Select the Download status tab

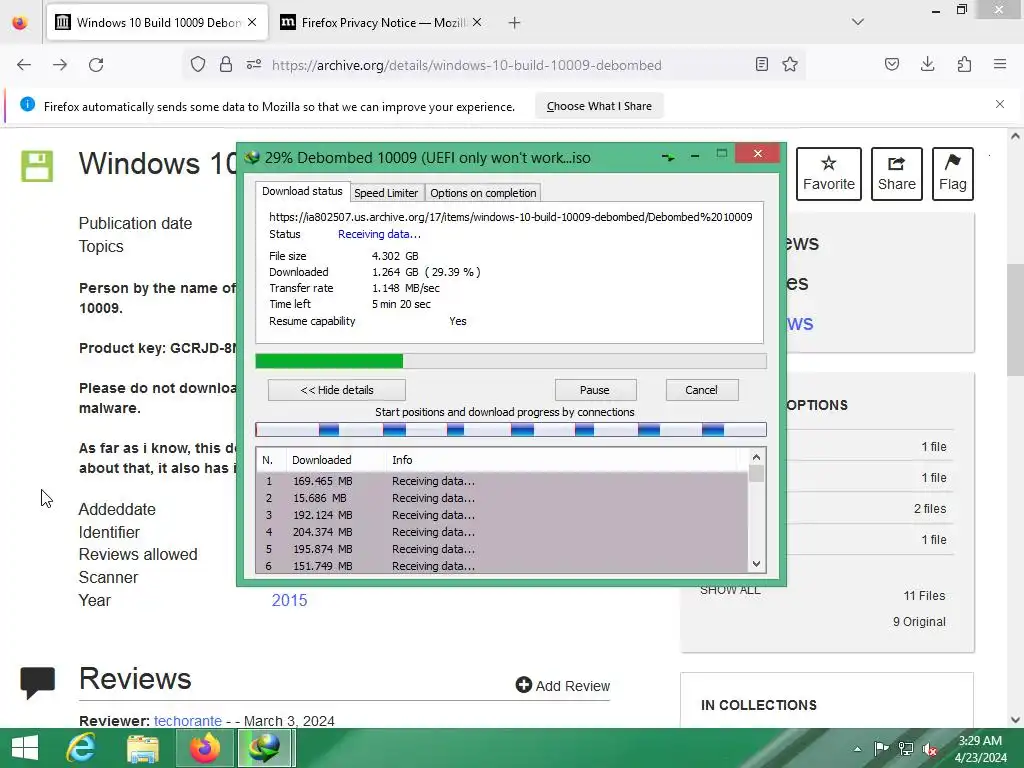302,191
